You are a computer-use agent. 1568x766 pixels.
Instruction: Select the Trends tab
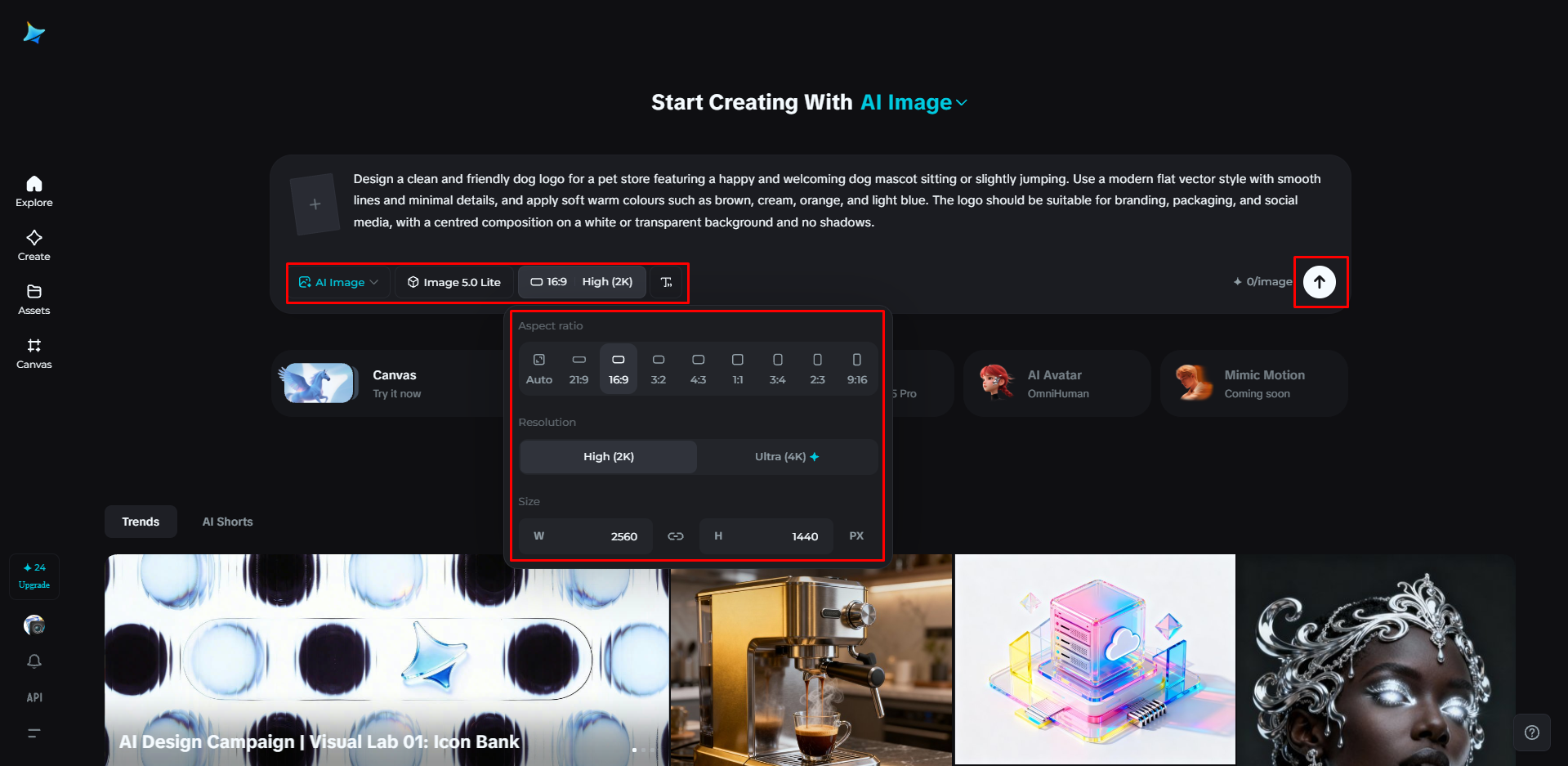tap(141, 522)
